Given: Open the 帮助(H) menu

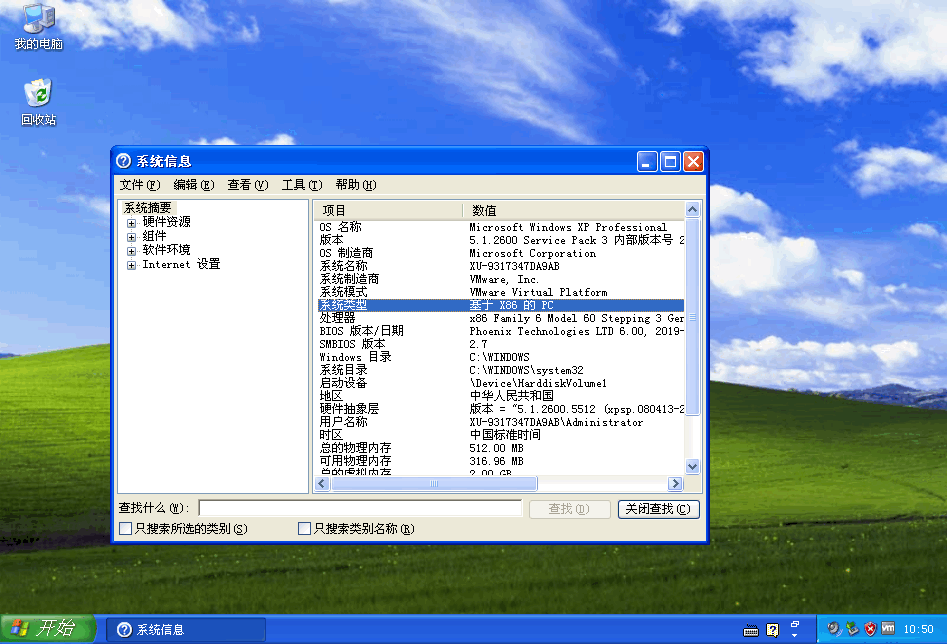Looking at the screenshot, I should click(356, 185).
